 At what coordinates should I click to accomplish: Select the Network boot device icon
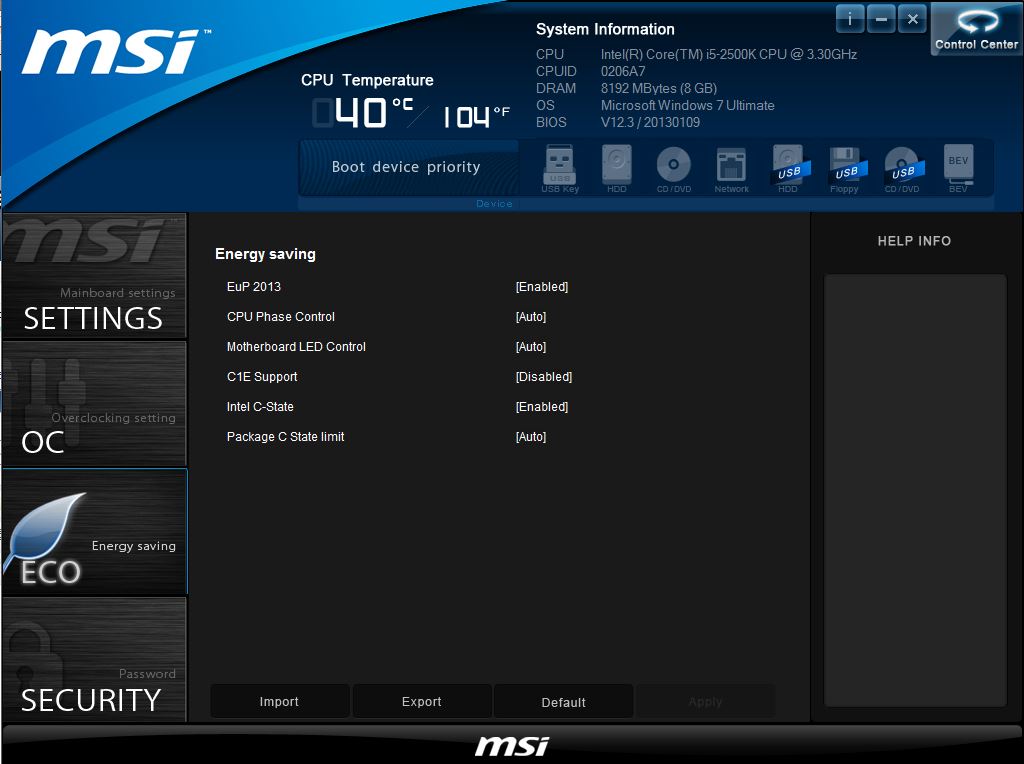pyautogui.click(x=731, y=168)
